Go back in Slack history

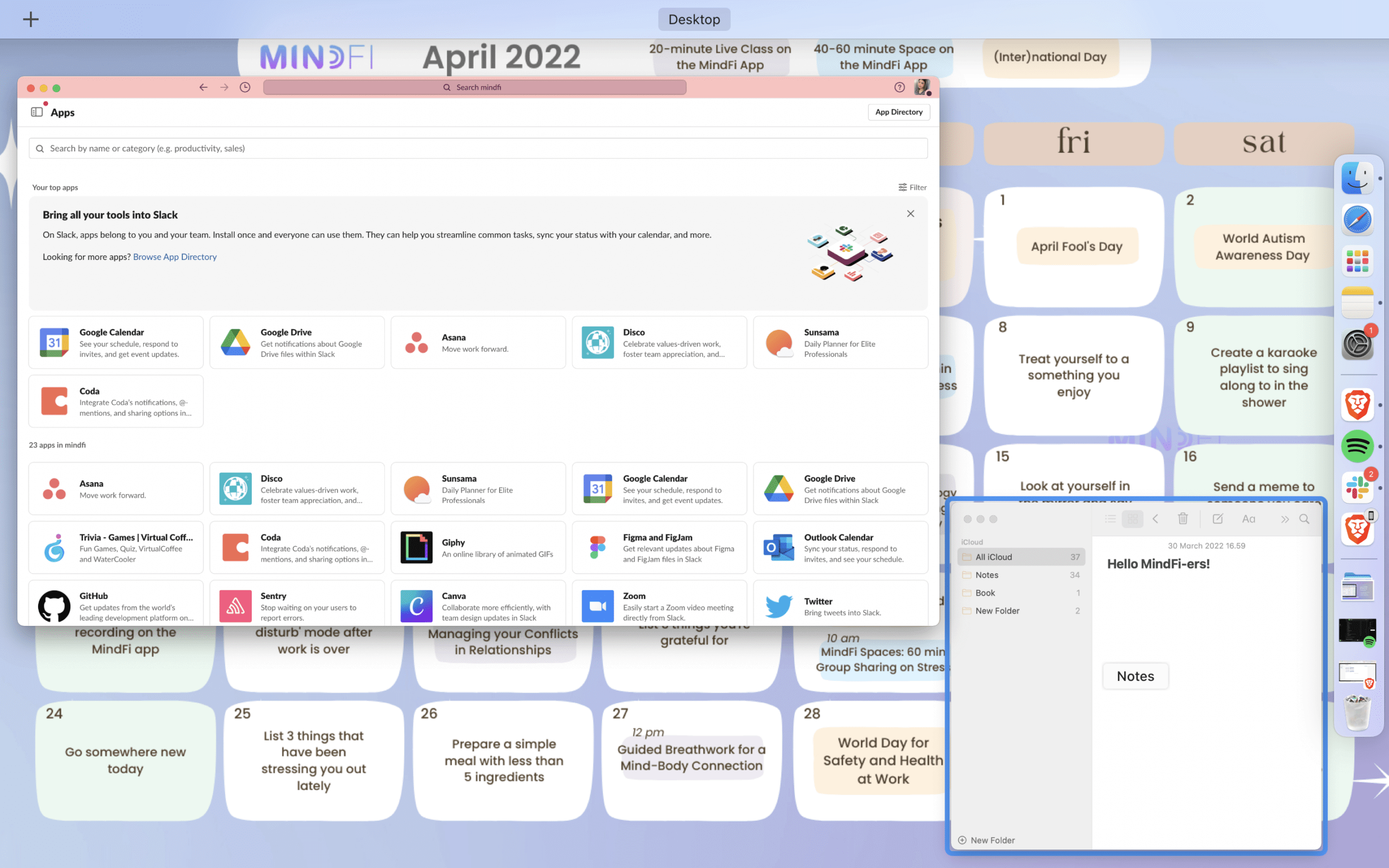[x=203, y=87]
